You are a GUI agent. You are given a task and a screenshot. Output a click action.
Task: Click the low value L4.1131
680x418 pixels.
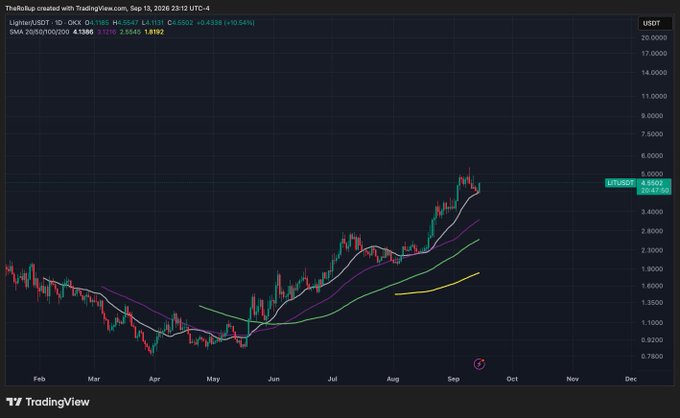click(x=153, y=23)
